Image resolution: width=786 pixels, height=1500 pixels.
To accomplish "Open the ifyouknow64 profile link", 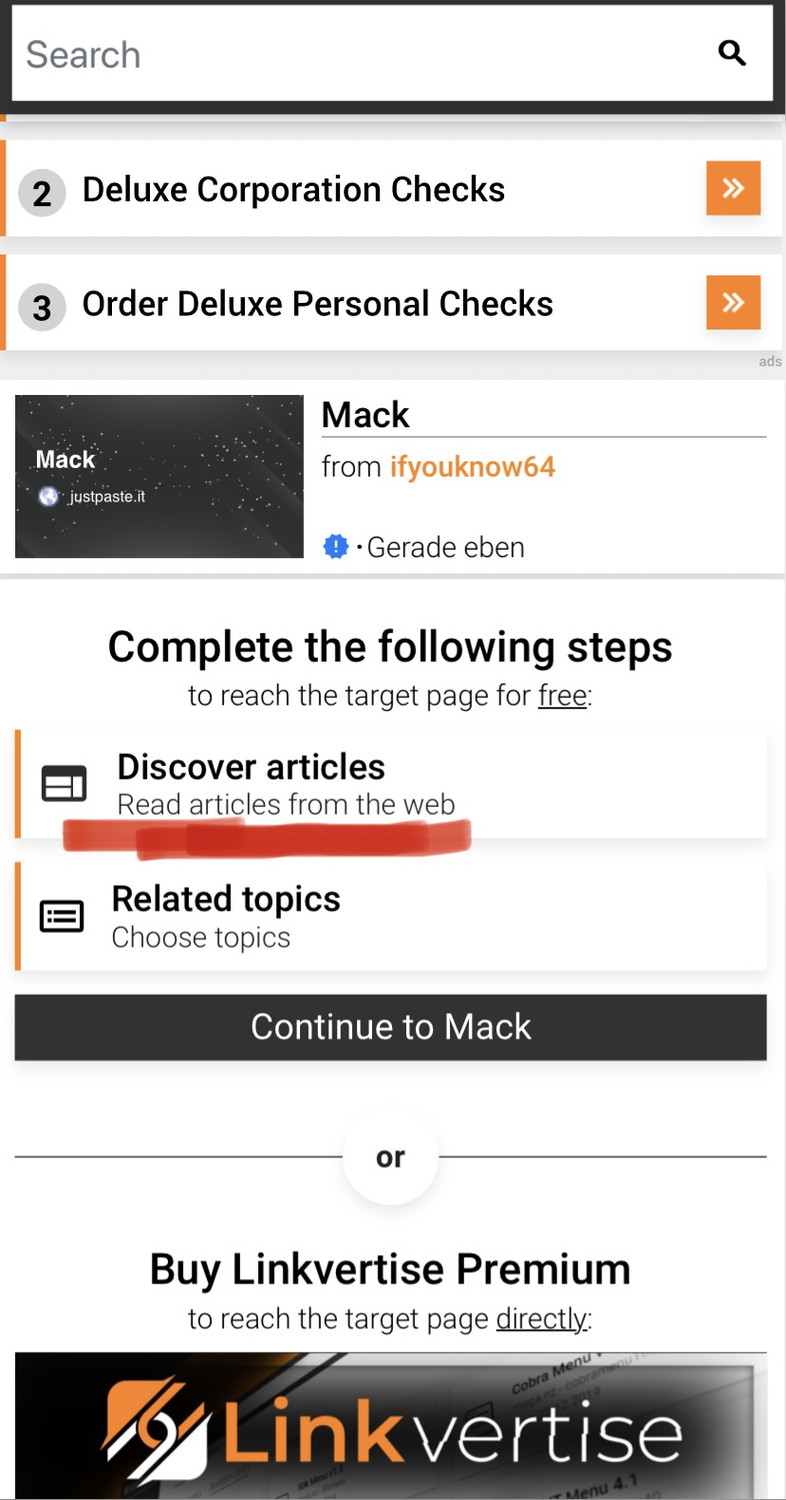I will [472, 466].
